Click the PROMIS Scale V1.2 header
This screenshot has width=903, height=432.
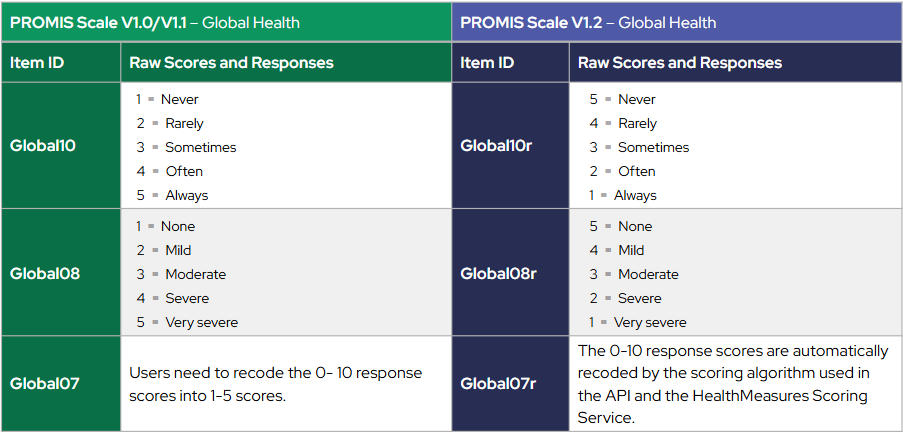click(588, 22)
